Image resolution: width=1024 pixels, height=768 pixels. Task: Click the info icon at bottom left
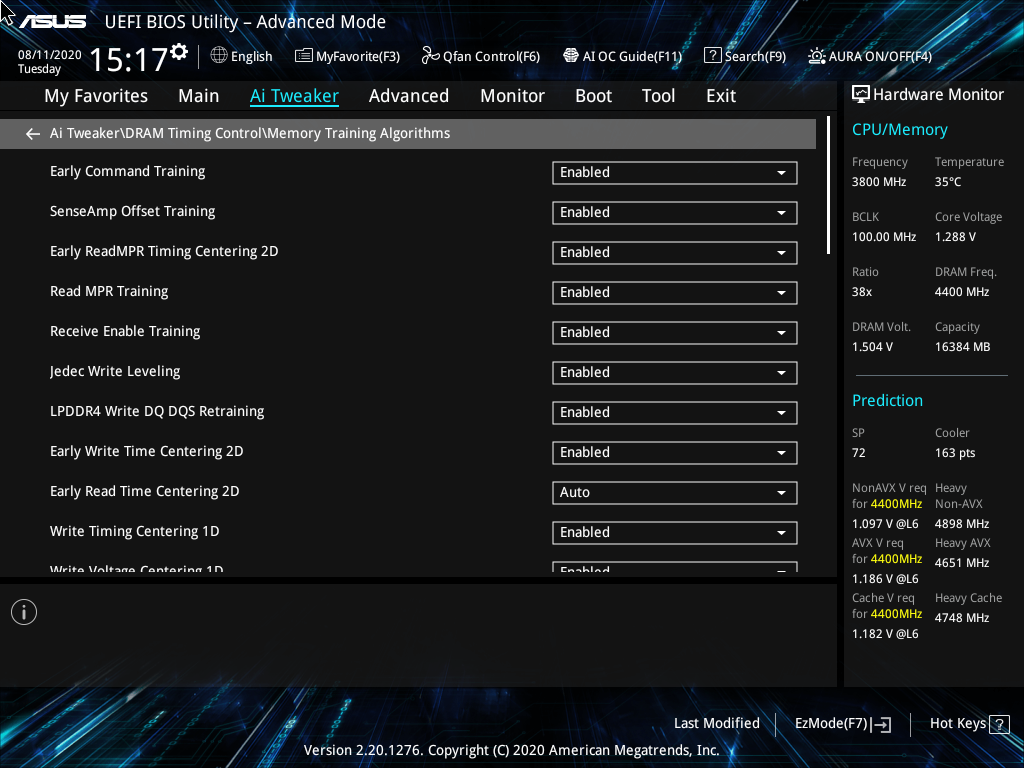click(23, 611)
